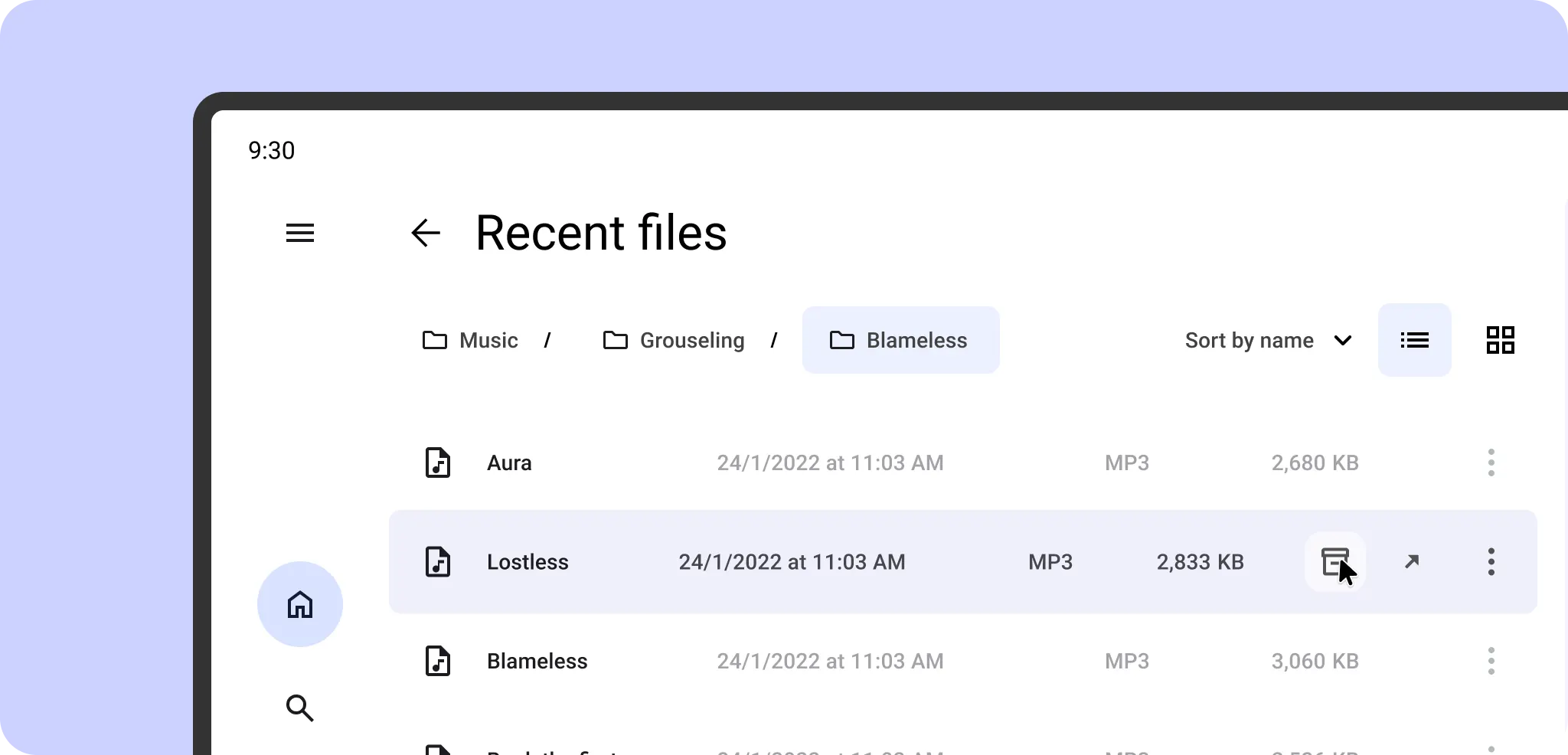Image resolution: width=1568 pixels, height=755 pixels.
Task: Click the archive icon on Lostless row
Action: [x=1334, y=562]
